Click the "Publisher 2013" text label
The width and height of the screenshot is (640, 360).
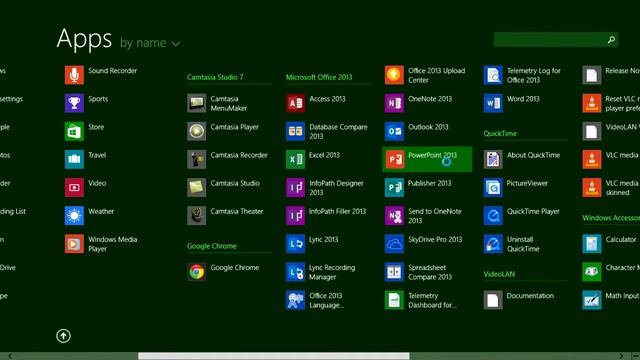click(x=429, y=183)
